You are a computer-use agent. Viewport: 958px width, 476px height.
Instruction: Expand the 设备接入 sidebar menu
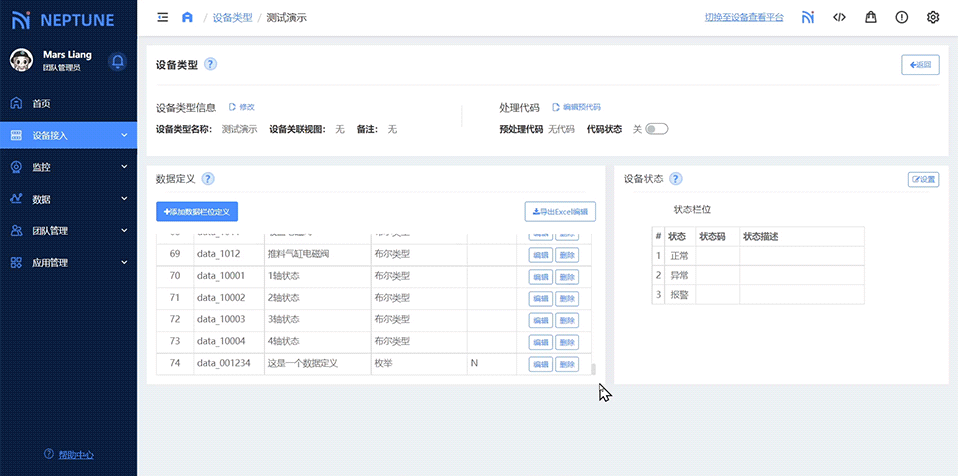[x=68, y=135]
